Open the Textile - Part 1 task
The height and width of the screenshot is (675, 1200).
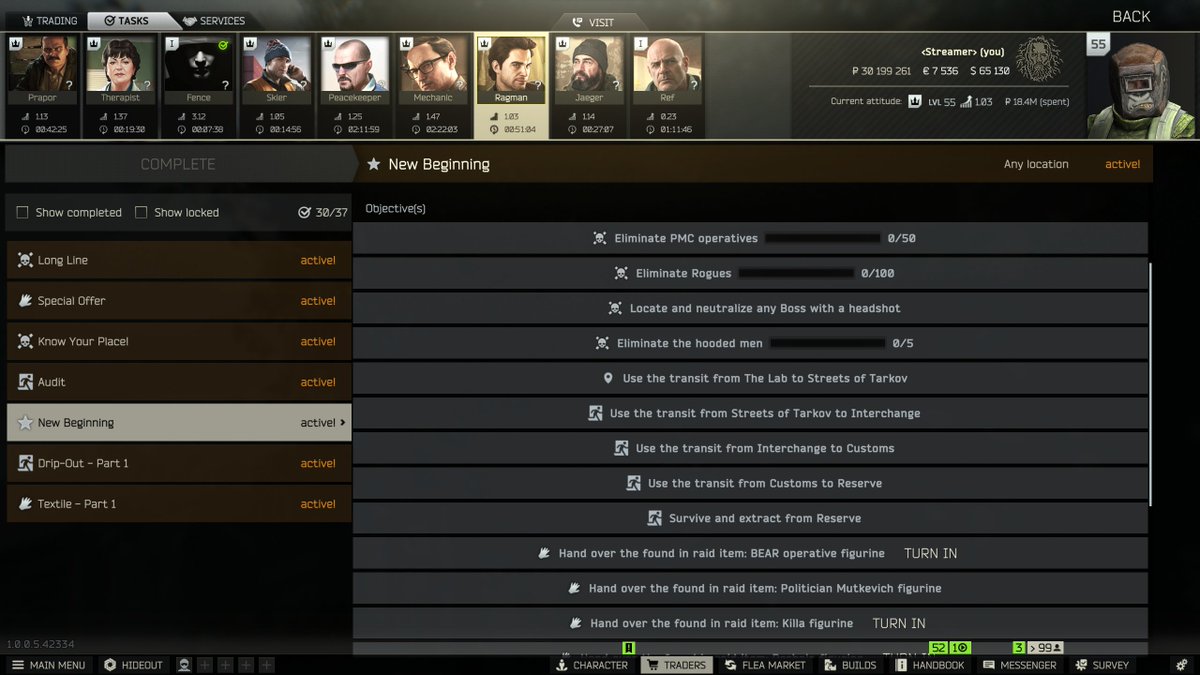pyautogui.click(x=179, y=504)
